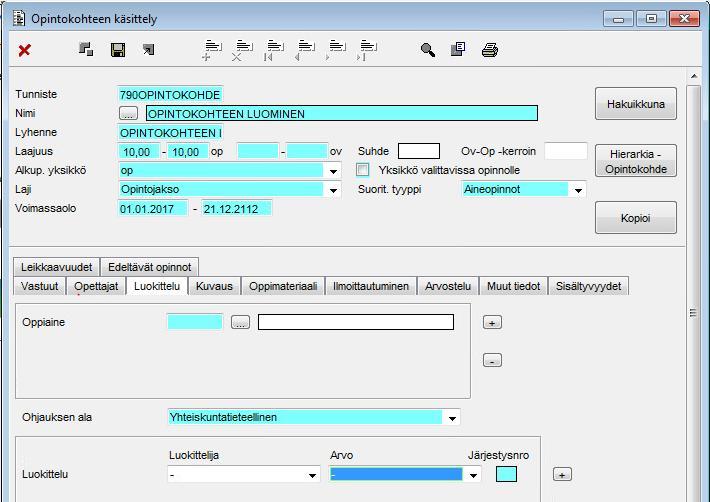Screen dimensions: 710x502
Task: Print using the printer icon
Action: tap(489, 50)
